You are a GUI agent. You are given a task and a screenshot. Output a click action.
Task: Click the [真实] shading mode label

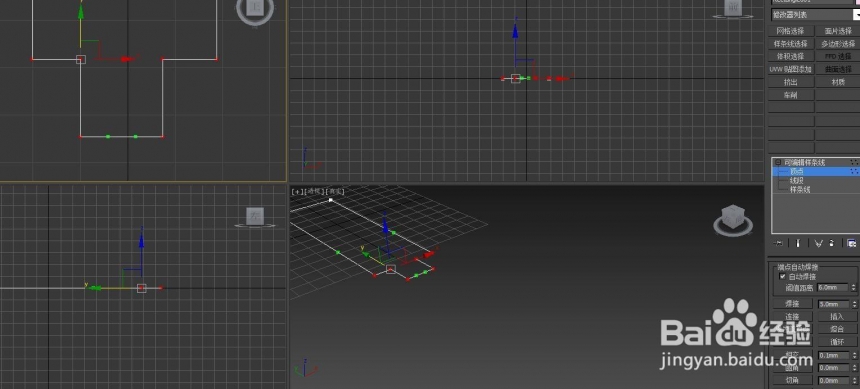(x=335, y=191)
